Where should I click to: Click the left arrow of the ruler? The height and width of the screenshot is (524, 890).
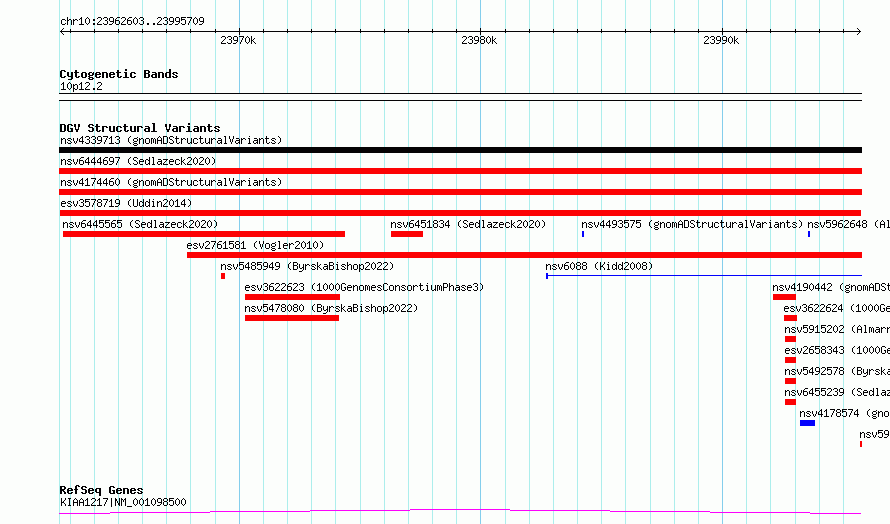tap(63, 31)
